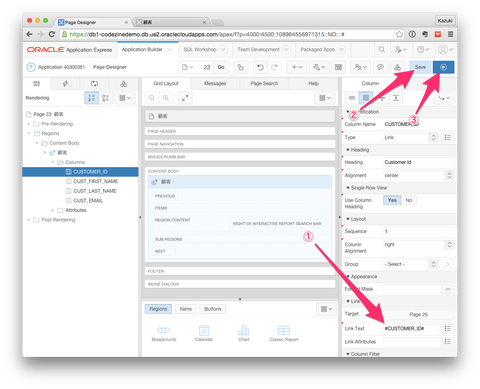Toggle Group by Processing Order view
This screenshot has height=389, width=480.
coord(92,98)
